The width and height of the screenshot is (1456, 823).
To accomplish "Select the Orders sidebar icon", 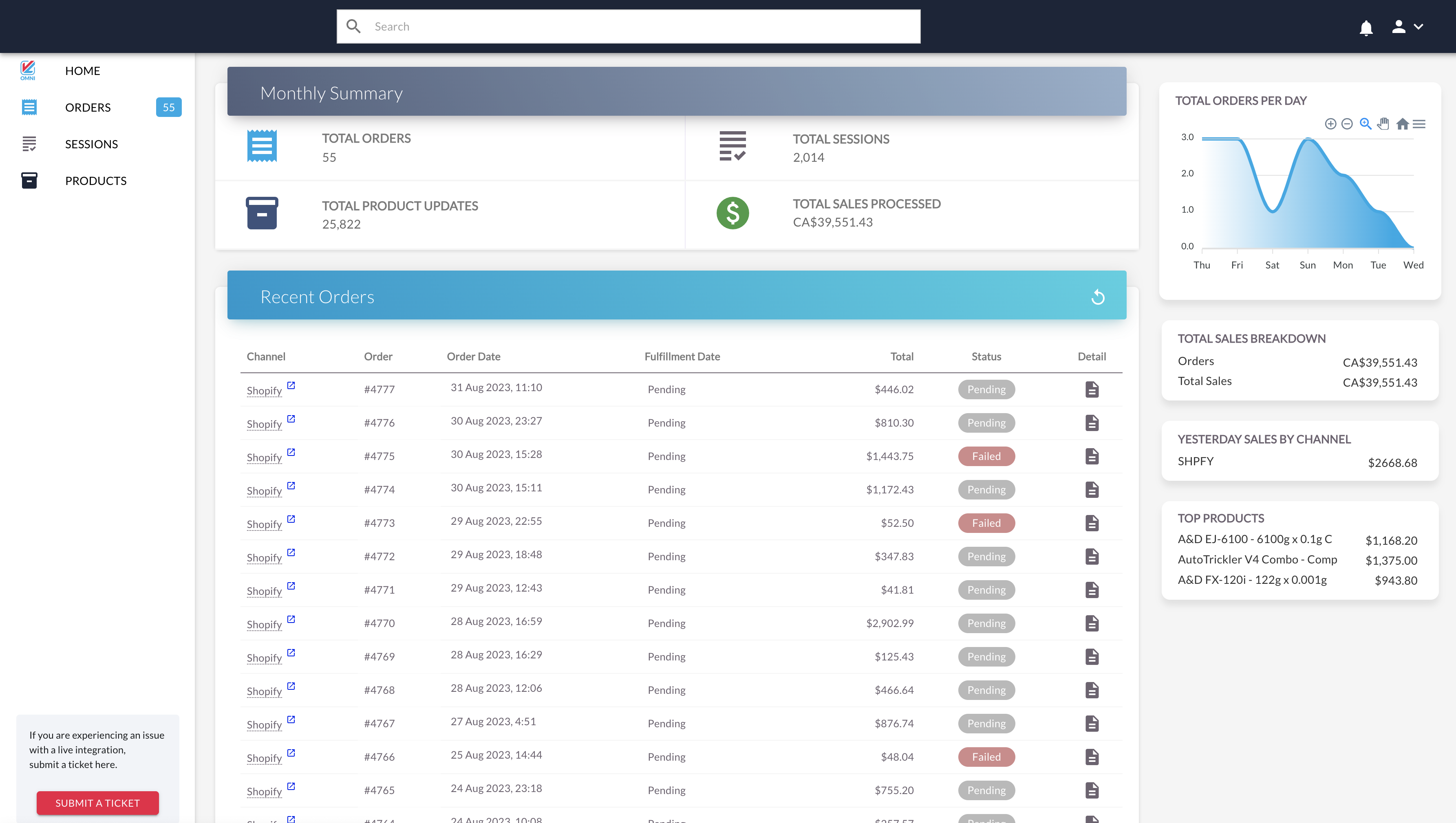I will click(29, 107).
